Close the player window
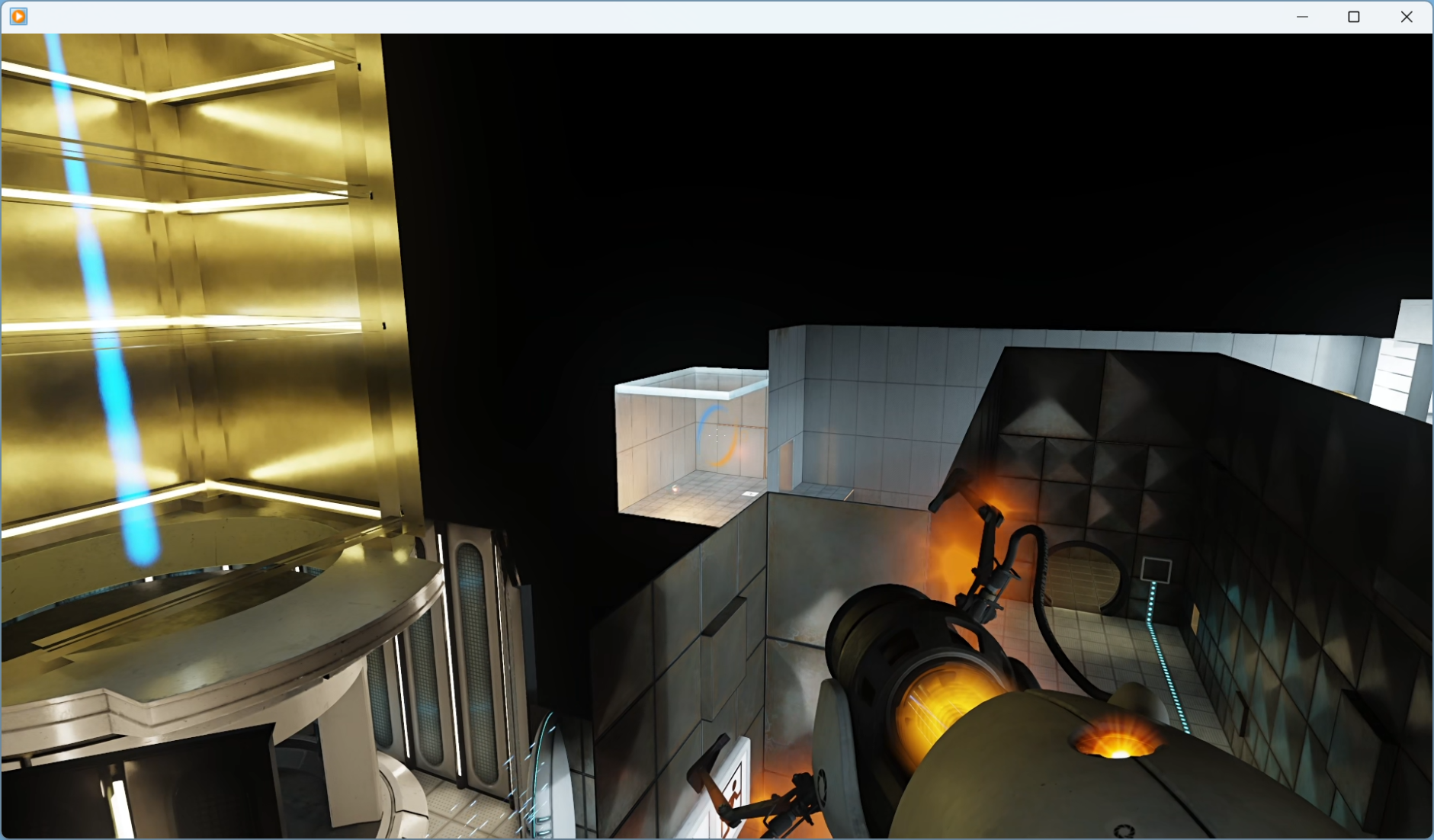Screen dimensions: 1434x840 tap(1407, 17)
